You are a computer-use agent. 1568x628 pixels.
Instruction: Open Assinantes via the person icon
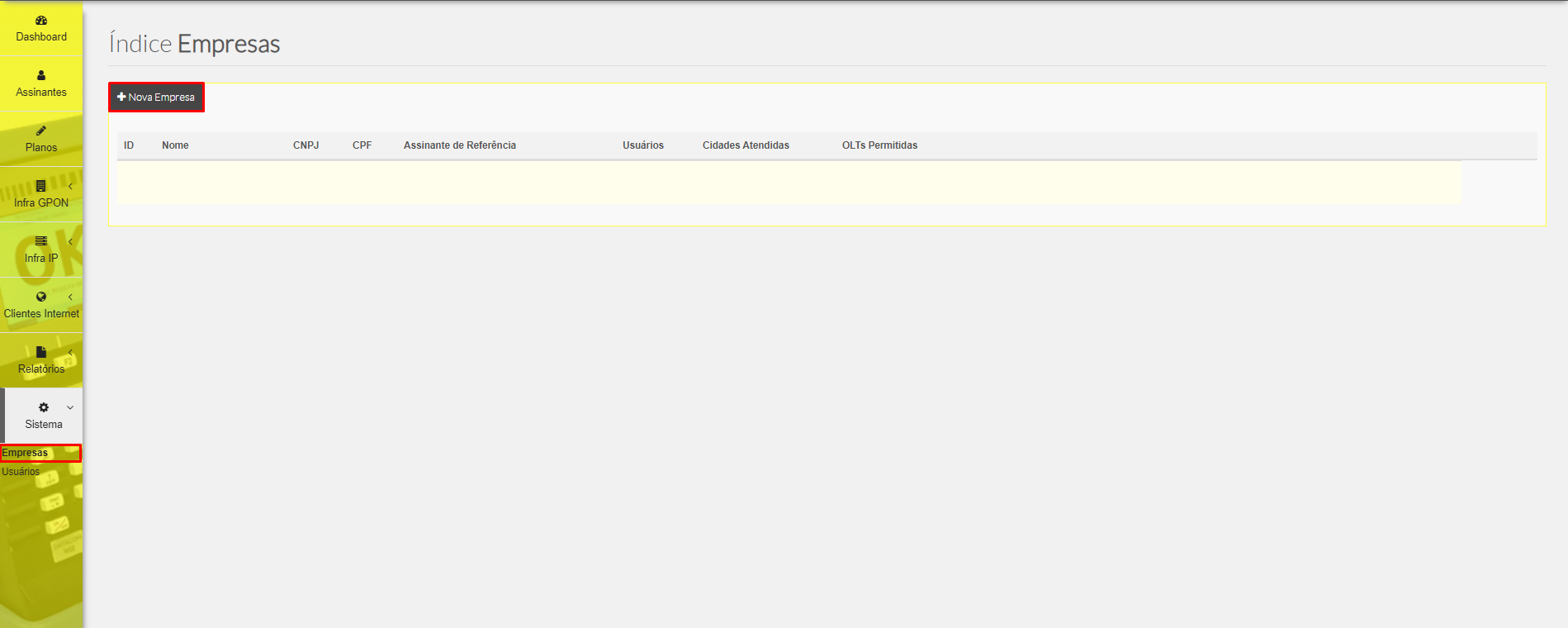41,76
